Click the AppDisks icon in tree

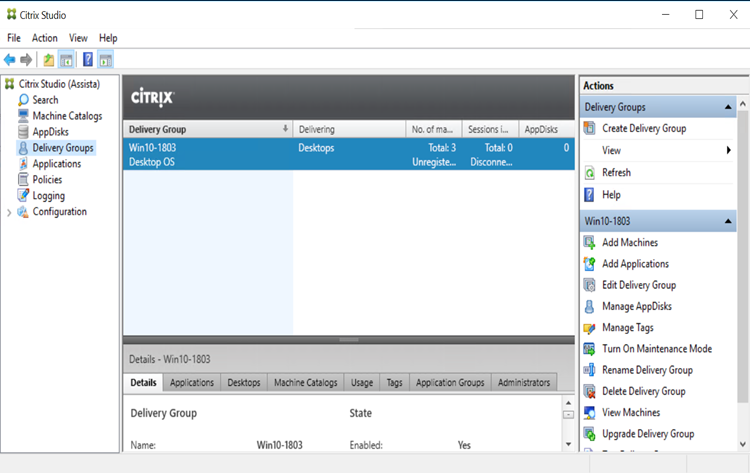(x=23, y=132)
